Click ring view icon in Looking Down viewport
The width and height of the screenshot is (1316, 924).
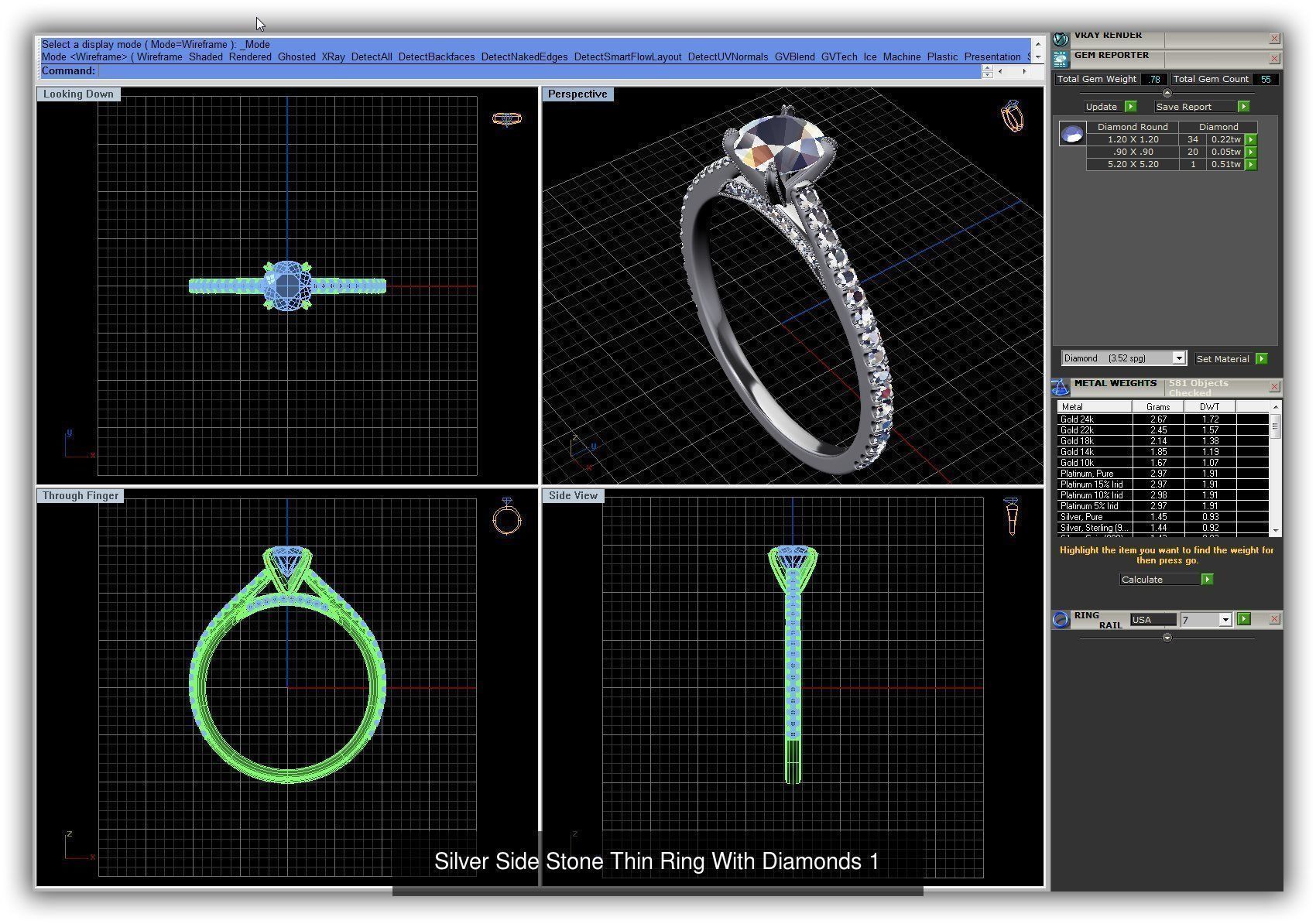507,118
